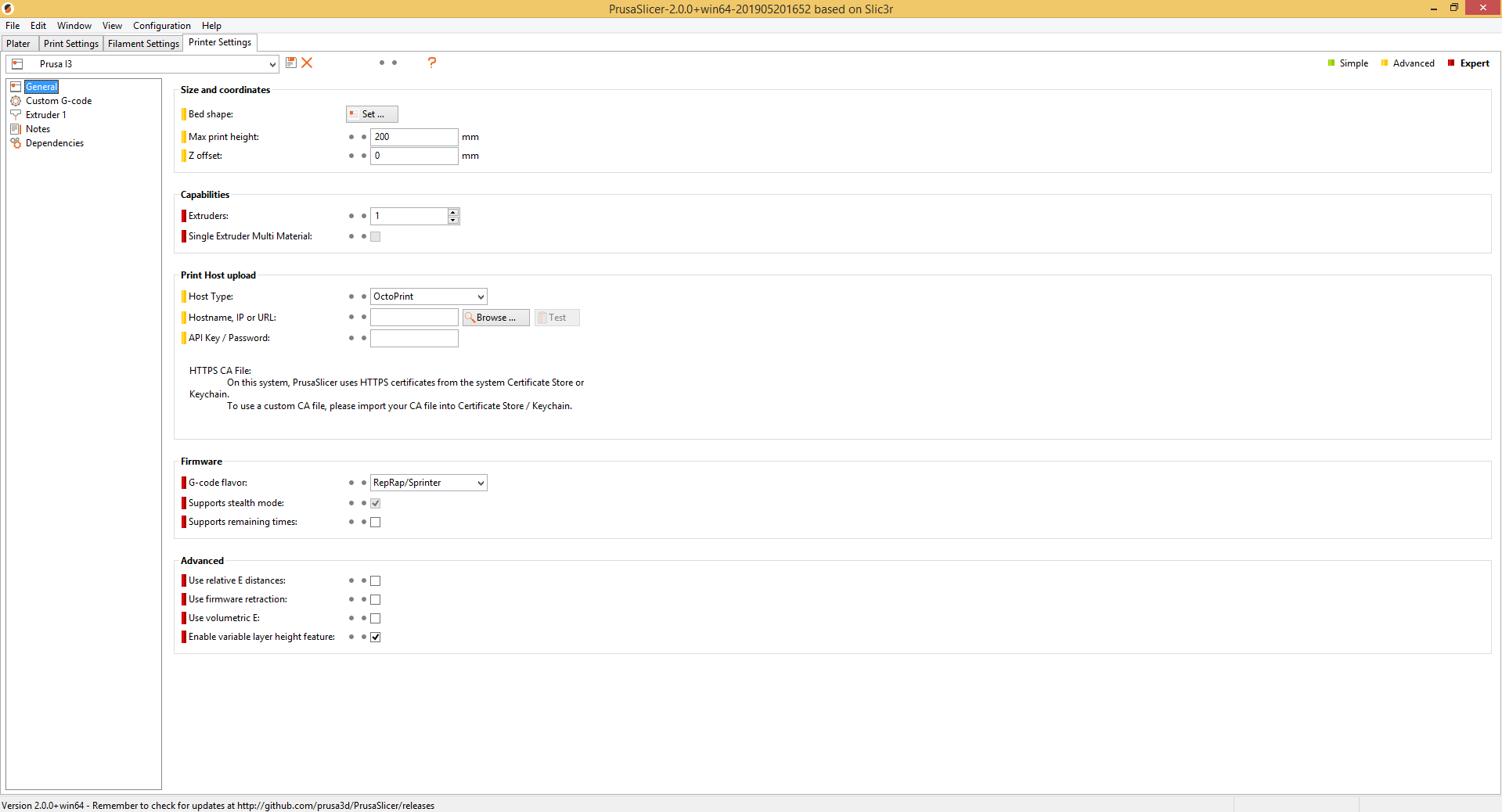Click the reset dot beside Hostname, IP or URL

364,318
